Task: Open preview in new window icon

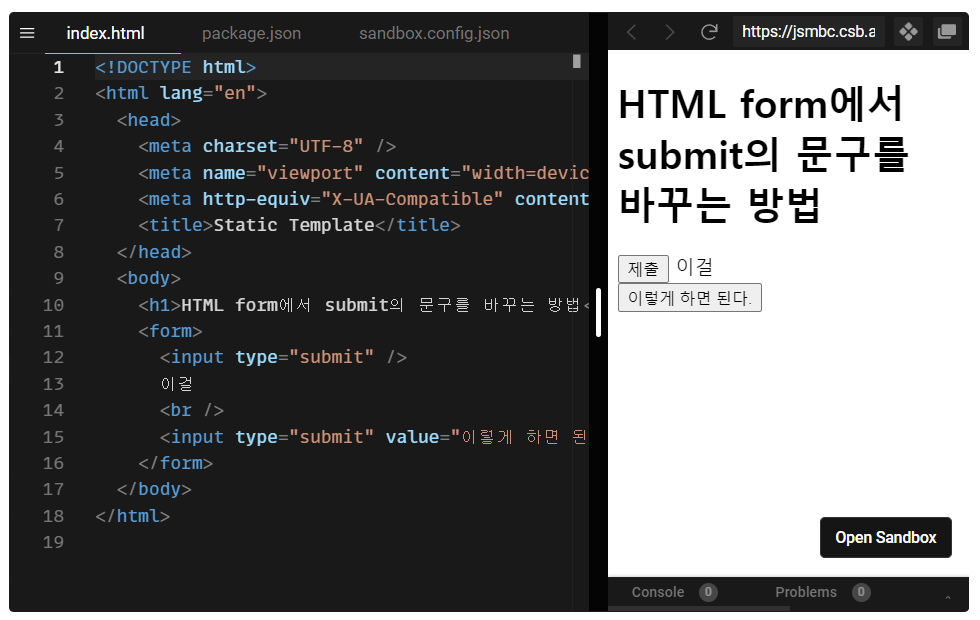Action: click(947, 31)
